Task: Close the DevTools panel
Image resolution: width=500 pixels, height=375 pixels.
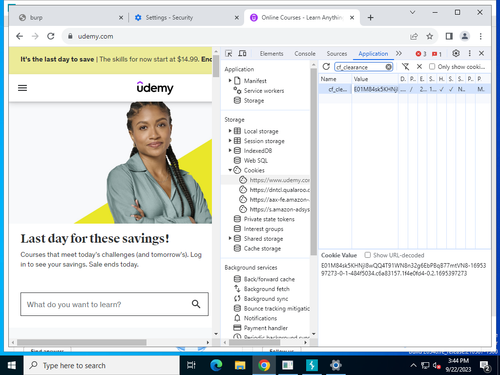Action: pyautogui.click(x=481, y=53)
